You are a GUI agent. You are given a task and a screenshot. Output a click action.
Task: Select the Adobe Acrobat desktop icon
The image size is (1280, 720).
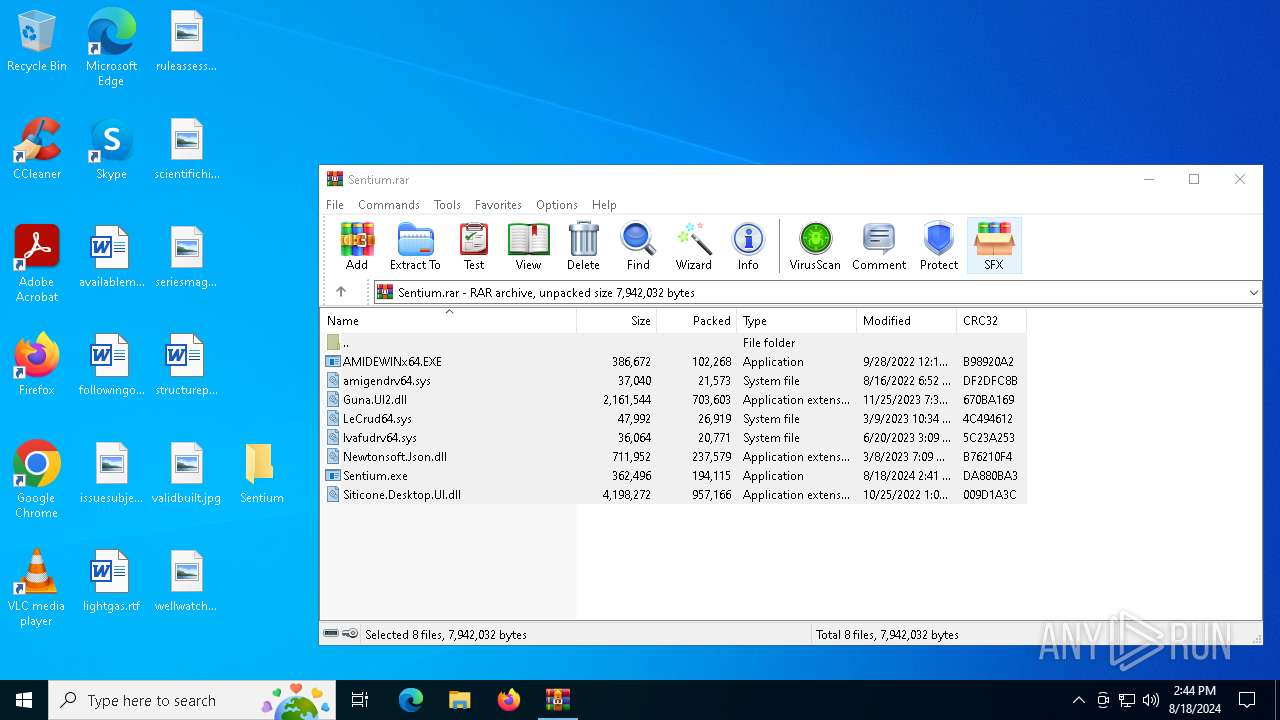coord(37,264)
